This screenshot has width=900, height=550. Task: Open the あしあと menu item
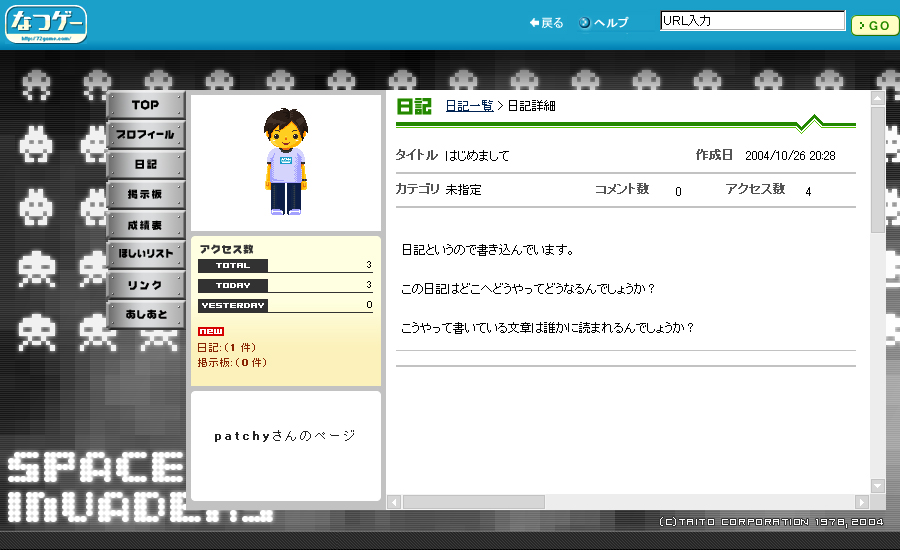(146, 315)
